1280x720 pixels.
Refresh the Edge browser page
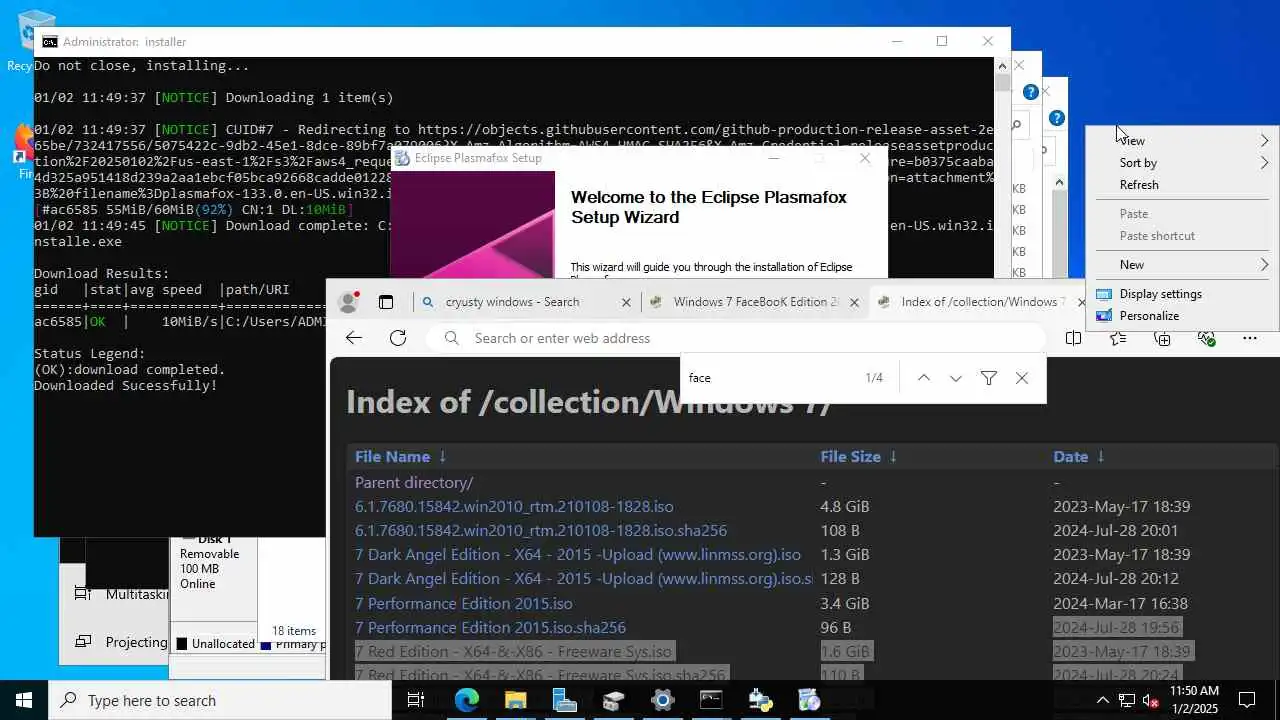398,338
